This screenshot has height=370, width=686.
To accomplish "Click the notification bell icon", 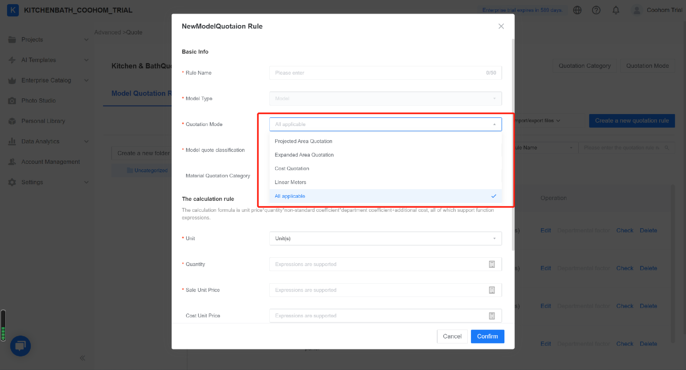I will (x=616, y=10).
